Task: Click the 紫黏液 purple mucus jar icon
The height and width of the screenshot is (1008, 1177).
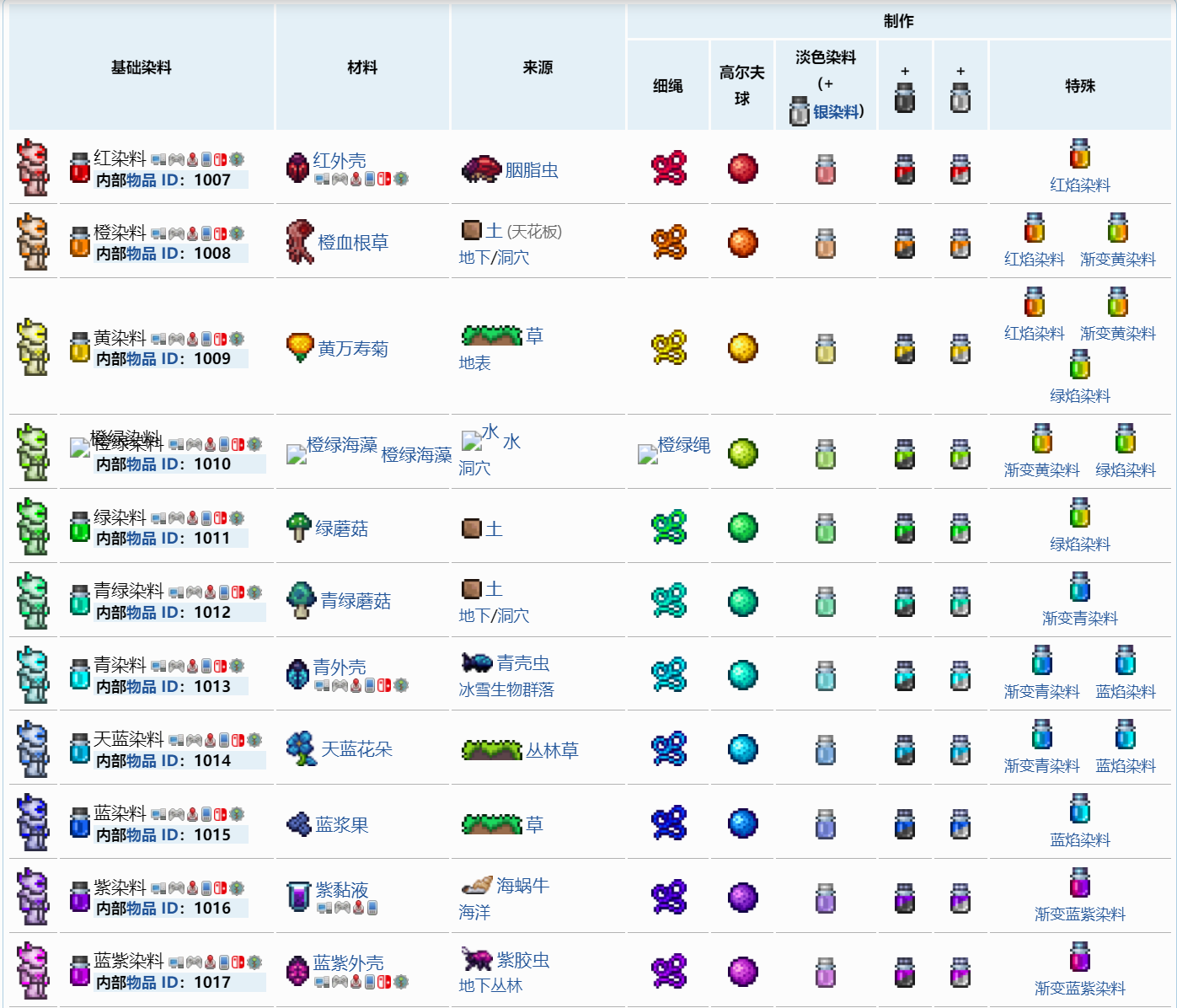Action: [x=299, y=896]
